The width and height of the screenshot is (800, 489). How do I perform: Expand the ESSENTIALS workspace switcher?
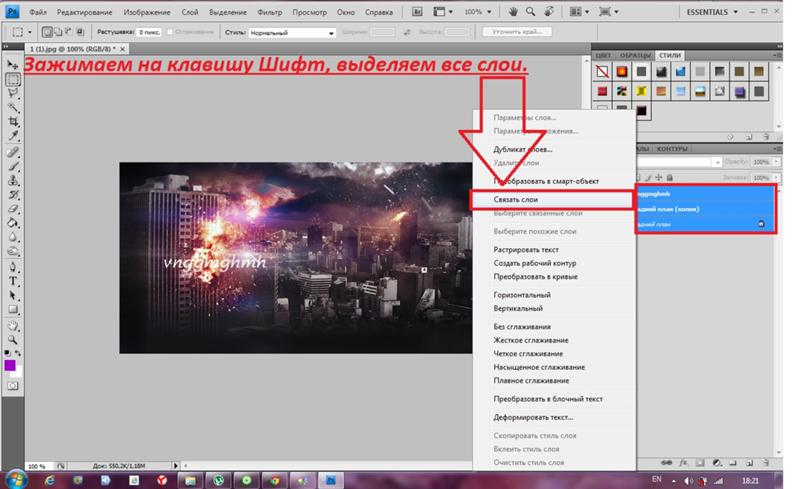pyautogui.click(x=716, y=12)
